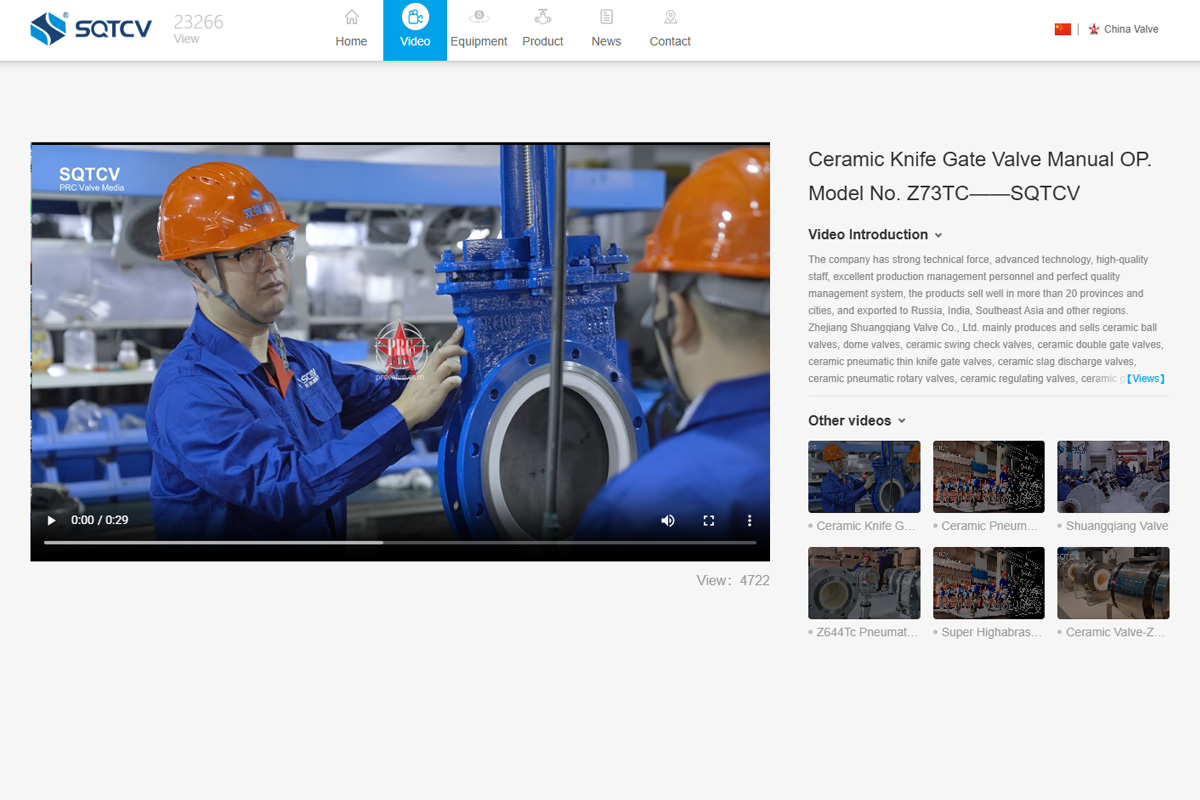Open the Shuangqiang Valve video thumbnail
Viewport: 1200px width, 800px height.
[x=1113, y=477]
